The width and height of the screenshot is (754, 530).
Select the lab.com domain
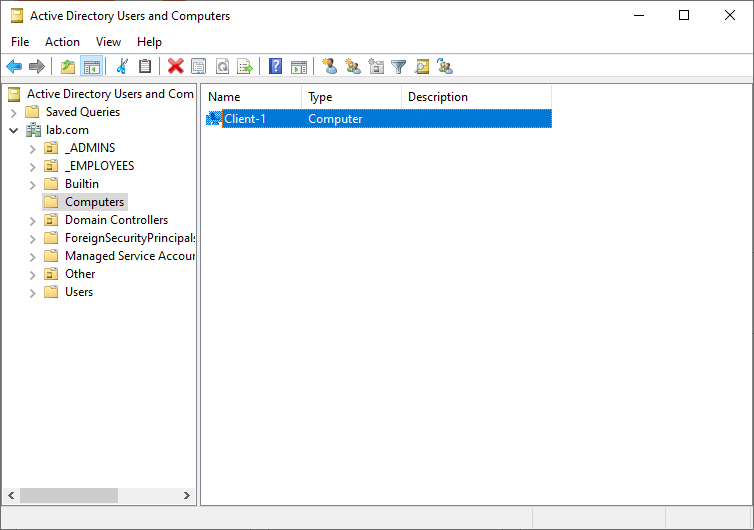(67, 130)
